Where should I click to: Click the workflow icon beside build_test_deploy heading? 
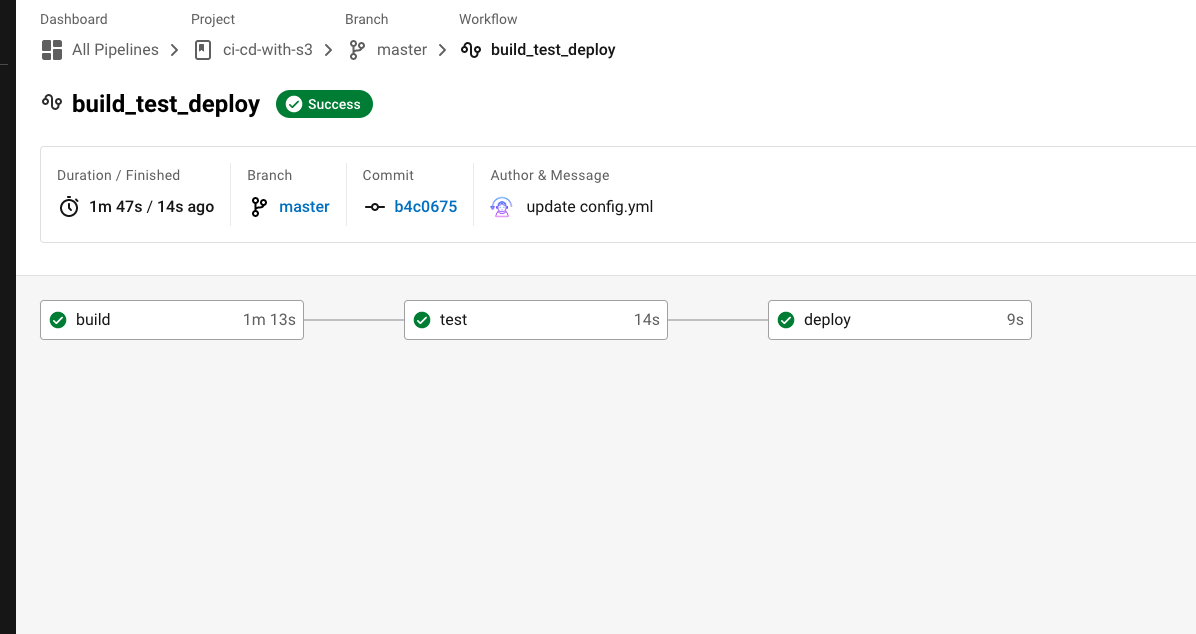pos(52,102)
